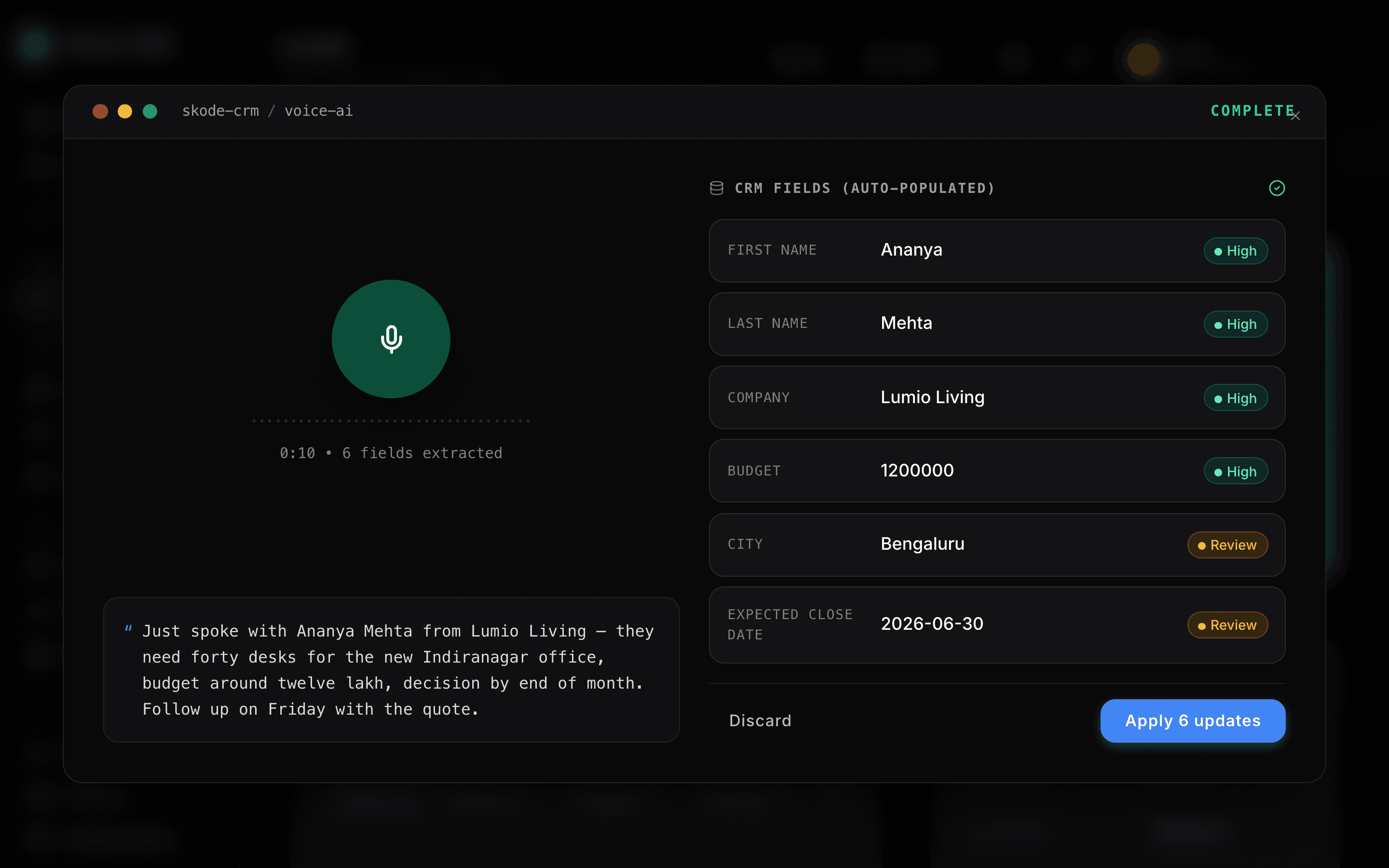Click the red traffic-light dot
This screenshot has width=1389, height=868.
click(100, 111)
